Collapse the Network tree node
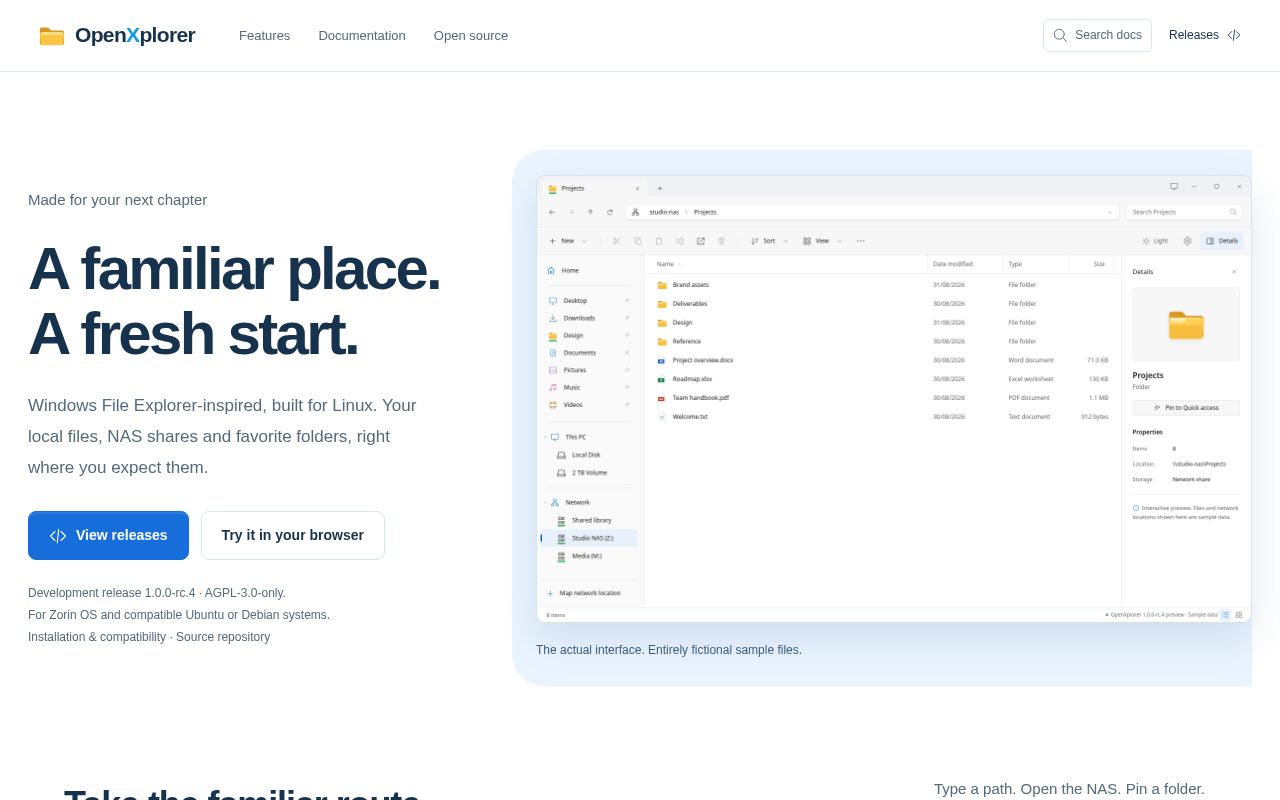 (545, 503)
